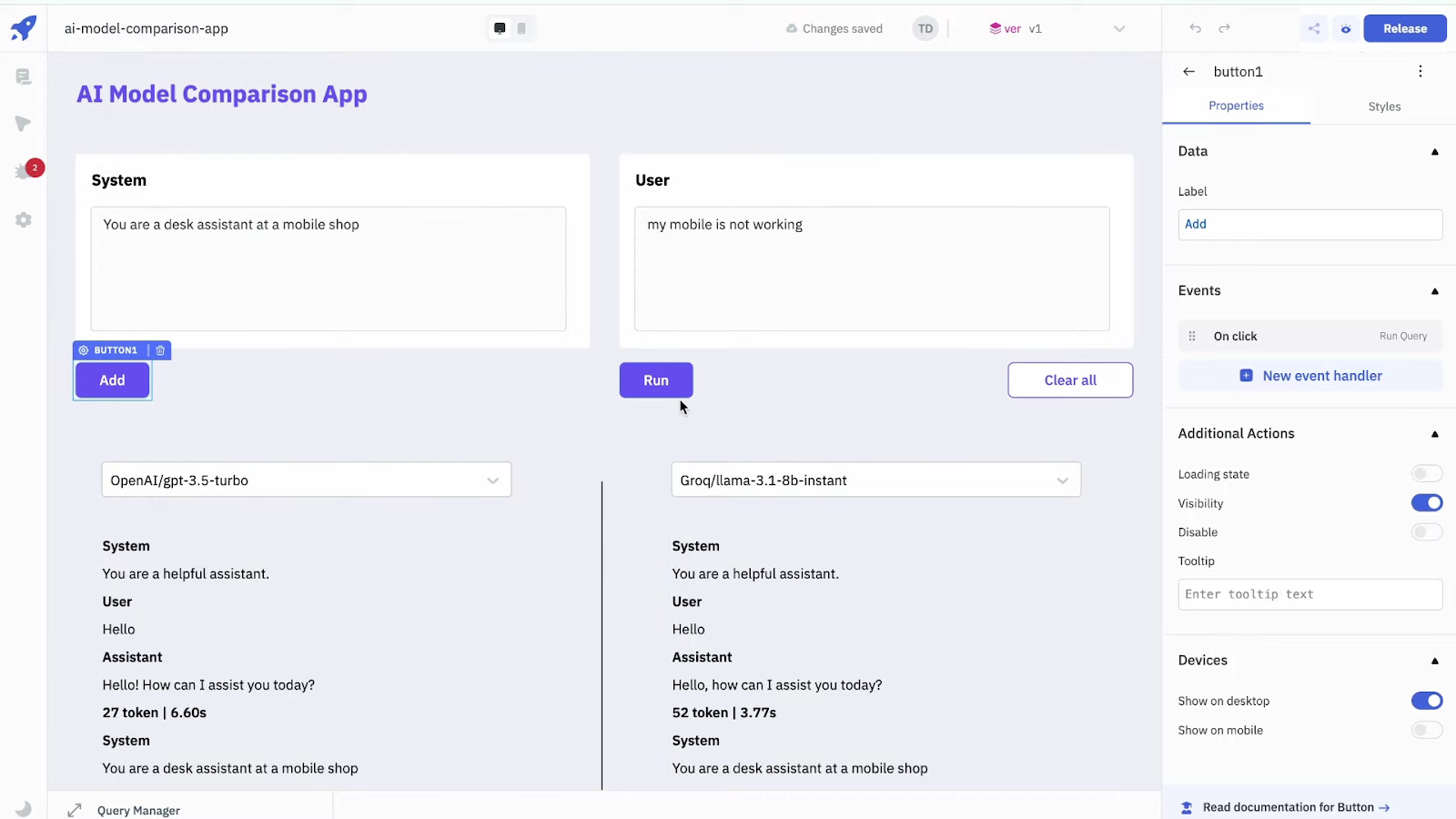Click the Release button
The width and height of the screenshot is (1456, 819).
click(x=1405, y=28)
